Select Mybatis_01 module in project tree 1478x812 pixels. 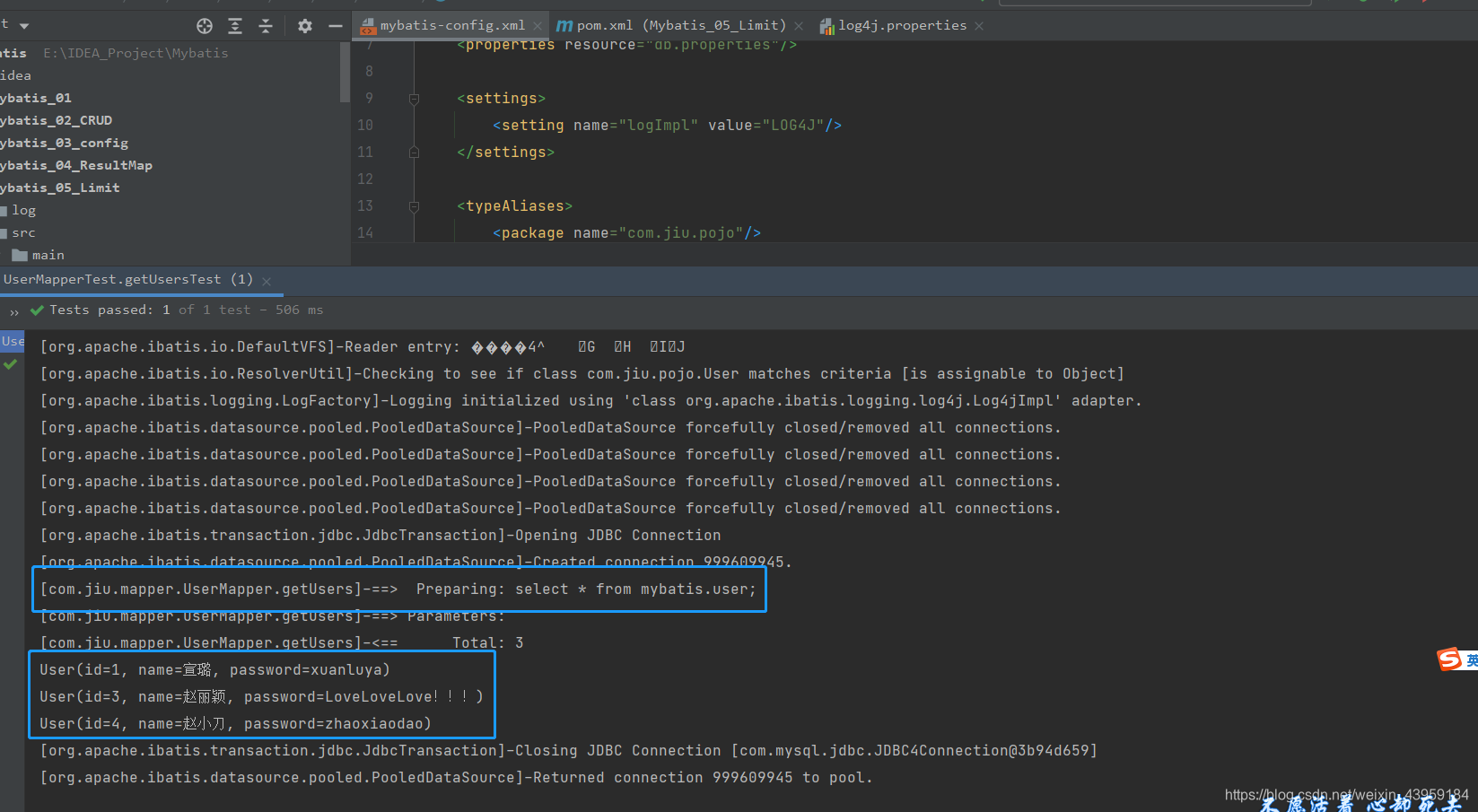(36, 98)
